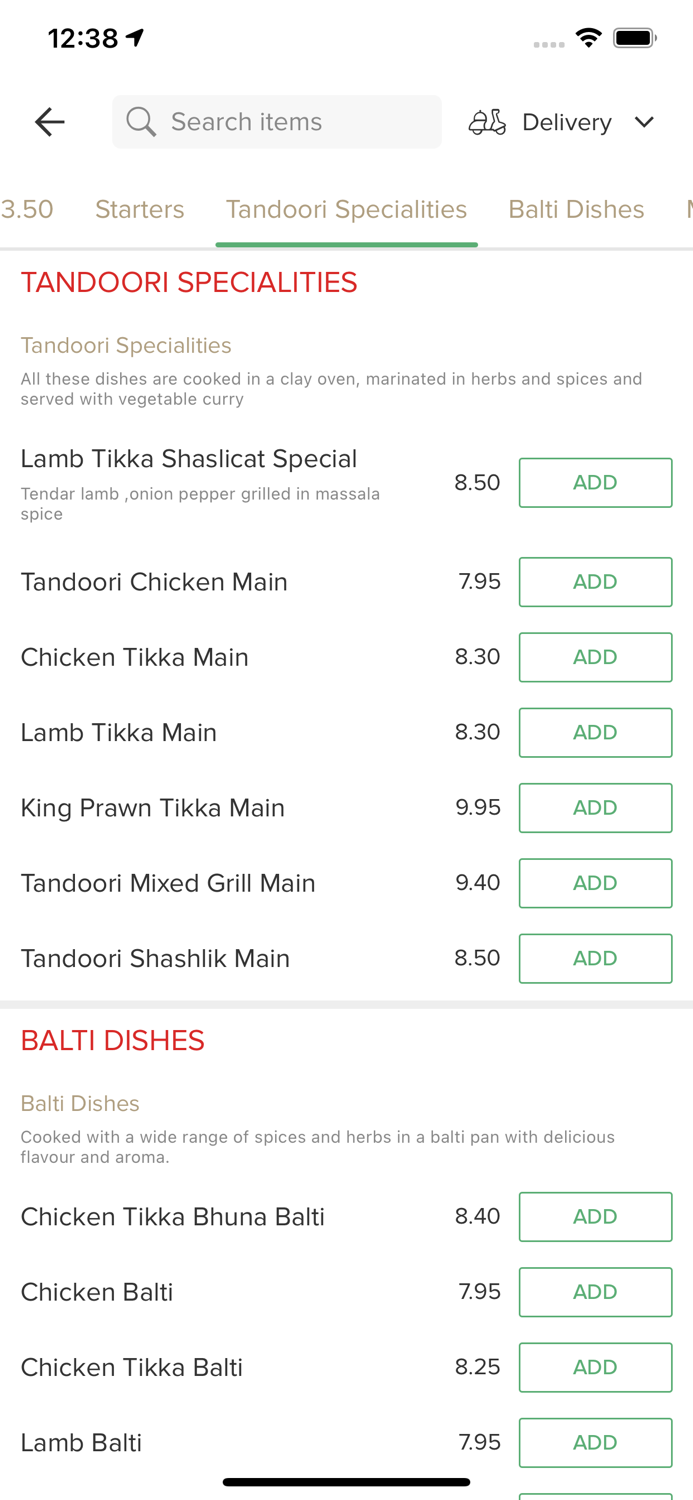Tap the battery status icon
Image resolution: width=693 pixels, height=1500 pixels.
tap(634, 38)
